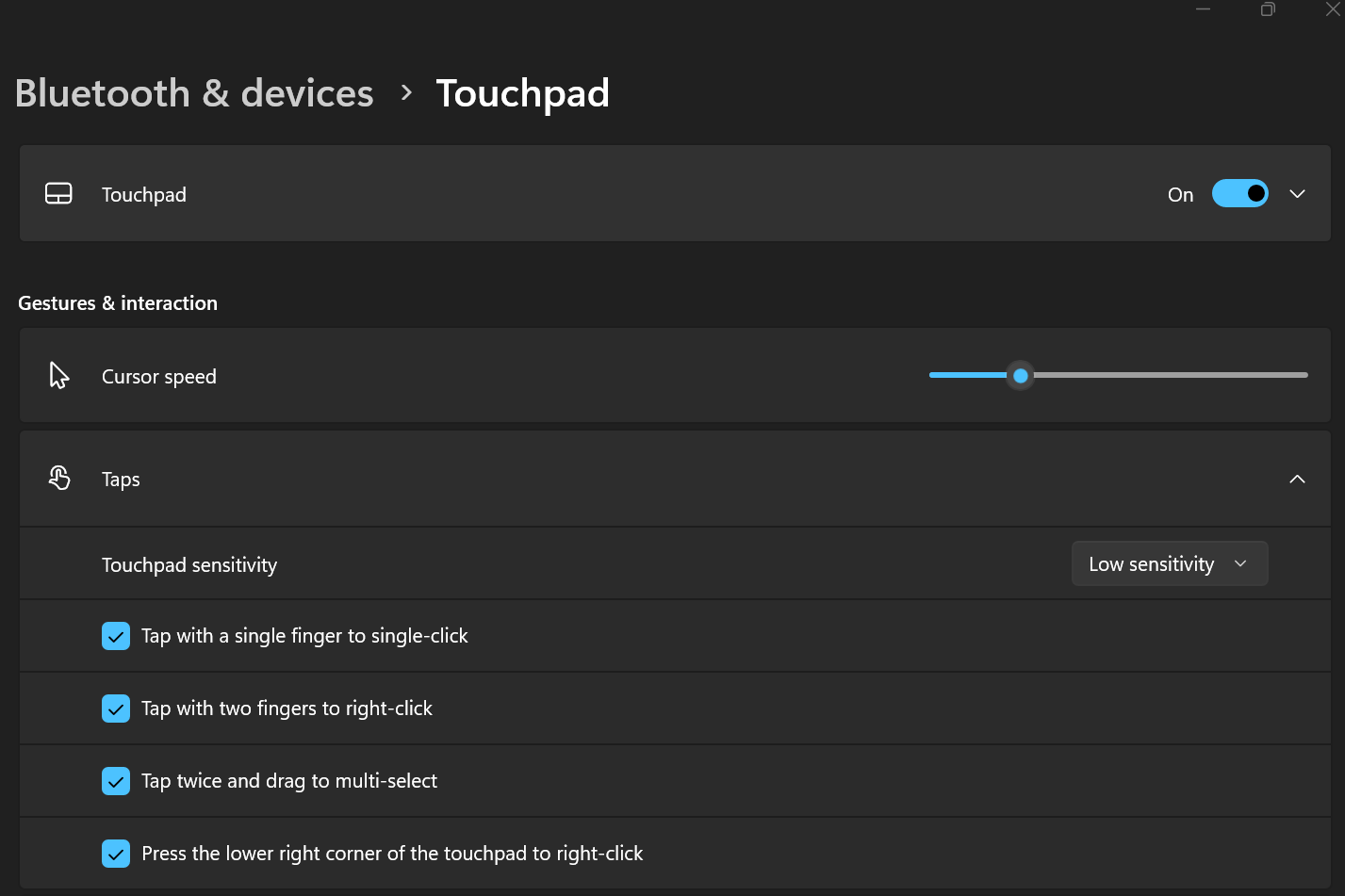Open the Low sensitivity dropdown

point(1170,563)
